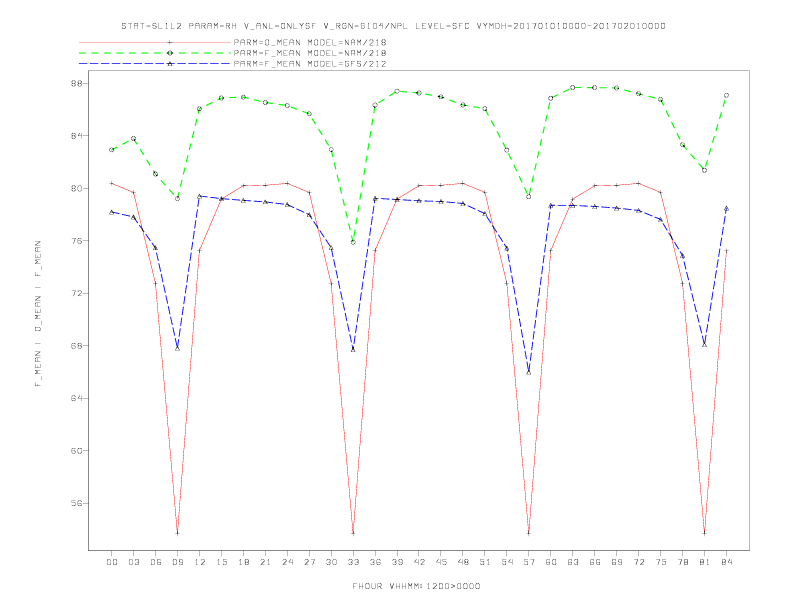Click the x-axis tick label 54
Screen dimensions: 792x612
pyautogui.click(x=507, y=562)
